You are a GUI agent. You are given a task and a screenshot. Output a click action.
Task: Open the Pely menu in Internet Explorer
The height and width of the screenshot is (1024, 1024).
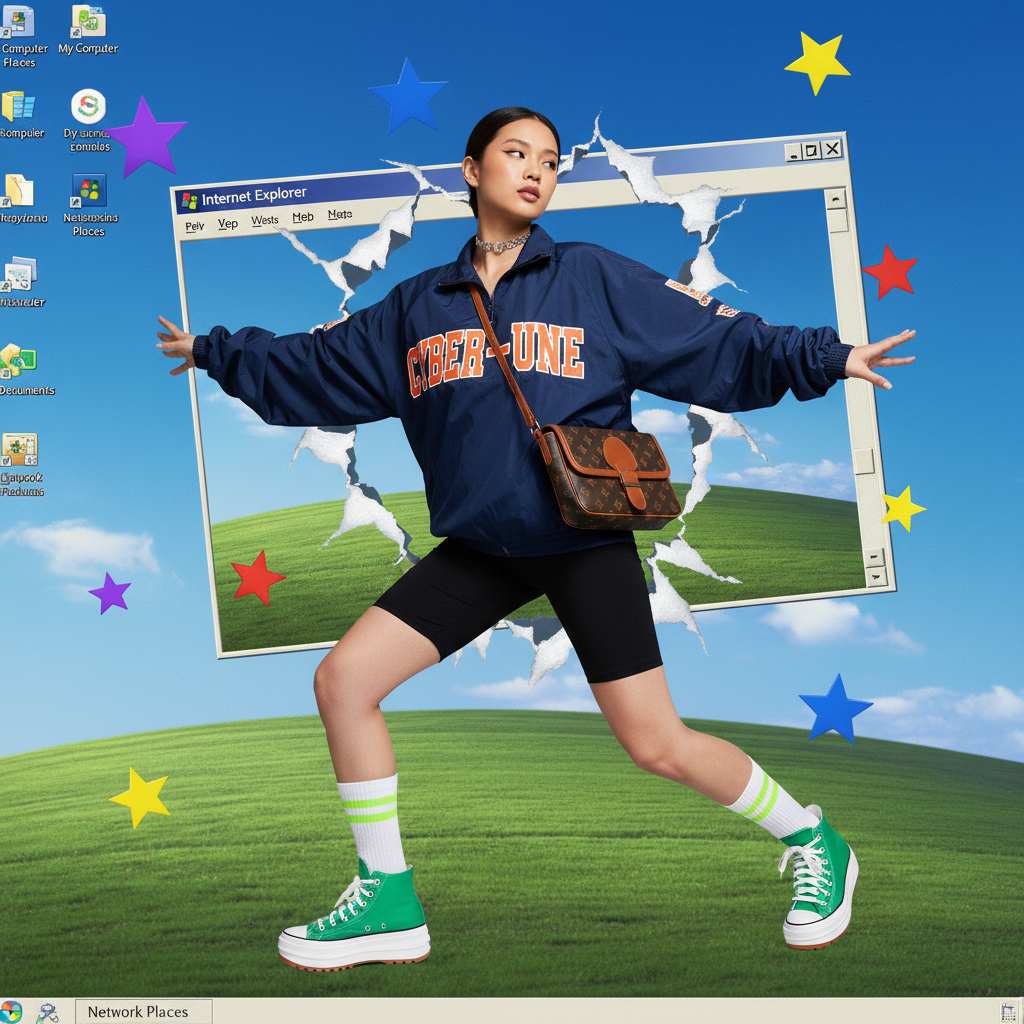(x=195, y=226)
